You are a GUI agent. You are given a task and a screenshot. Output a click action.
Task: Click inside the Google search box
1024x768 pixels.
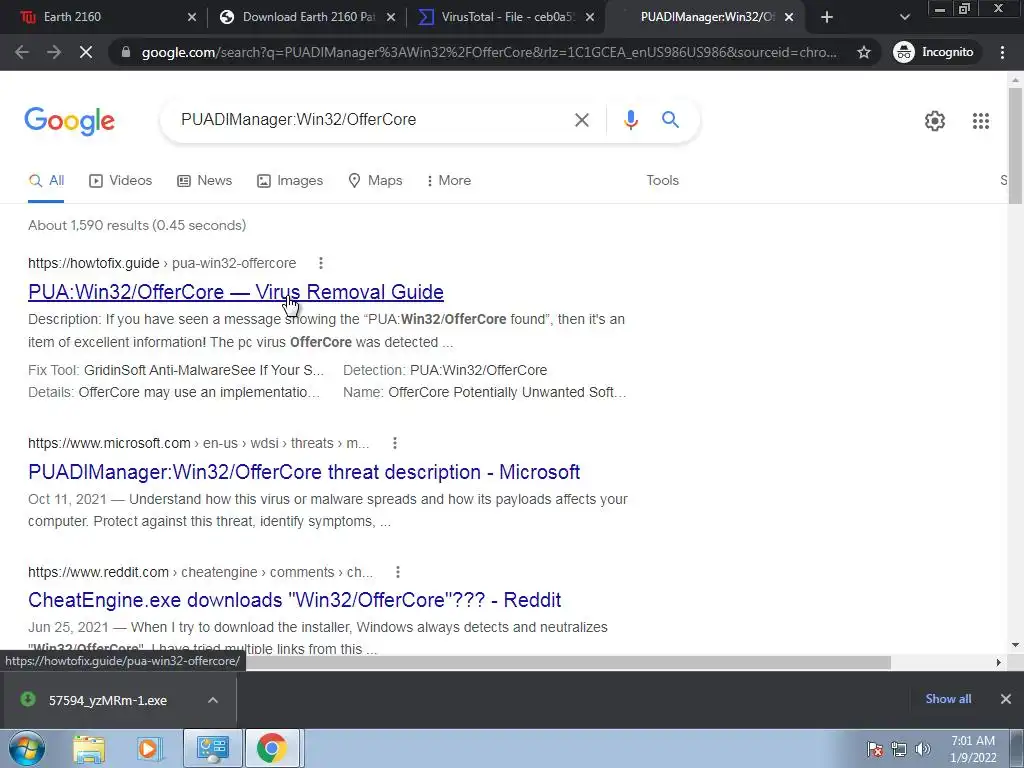click(372, 120)
